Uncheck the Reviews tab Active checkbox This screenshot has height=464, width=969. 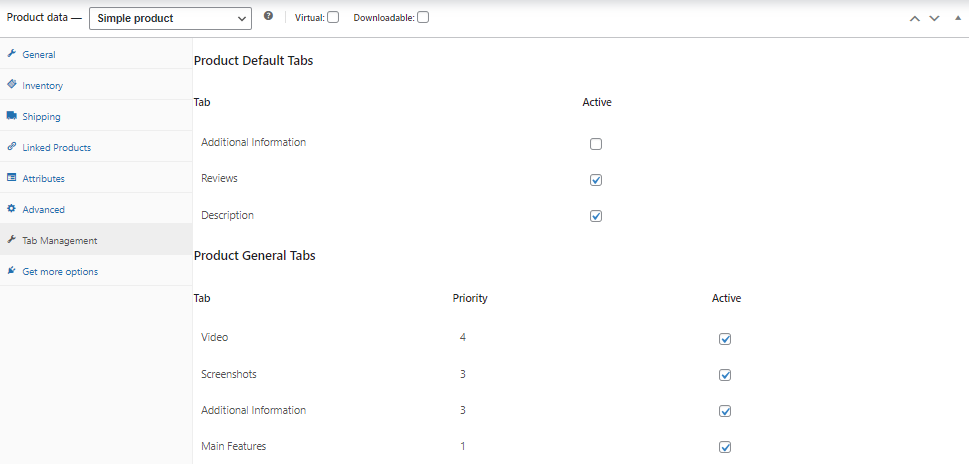point(596,180)
